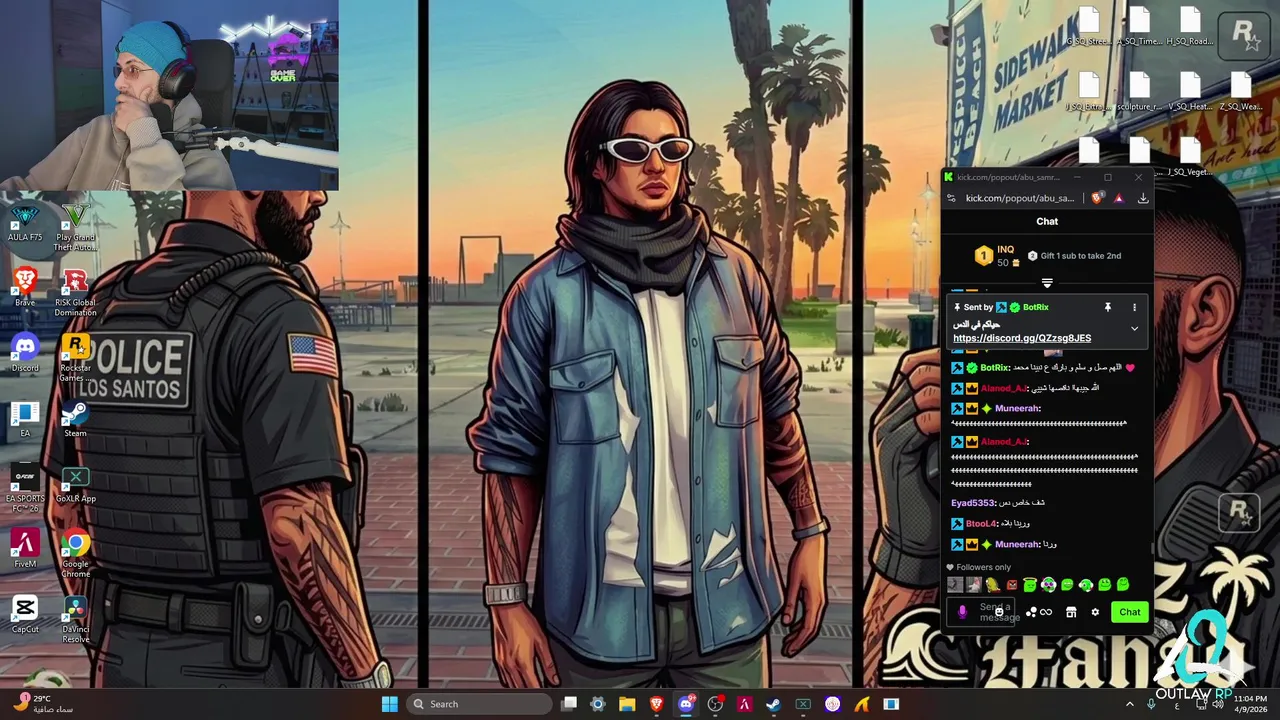Open Windows Start menu
The image size is (1280, 720).
pyautogui.click(x=389, y=704)
